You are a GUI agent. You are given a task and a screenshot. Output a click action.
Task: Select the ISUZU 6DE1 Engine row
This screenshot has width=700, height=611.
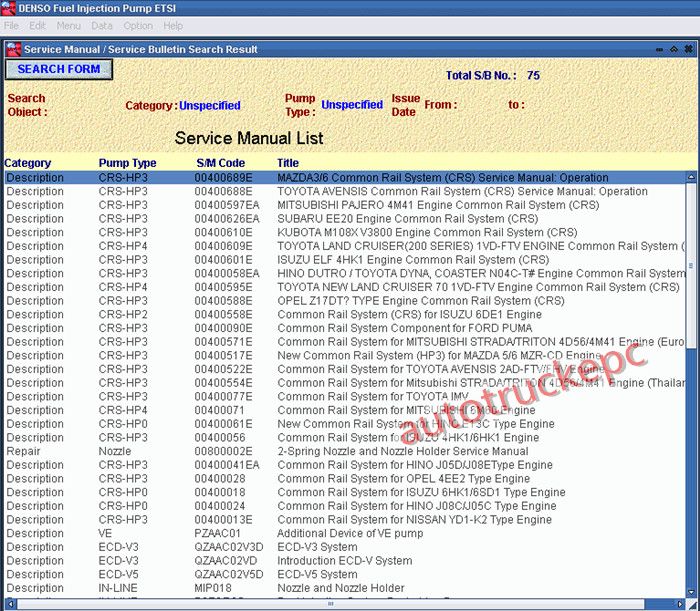(345, 315)
